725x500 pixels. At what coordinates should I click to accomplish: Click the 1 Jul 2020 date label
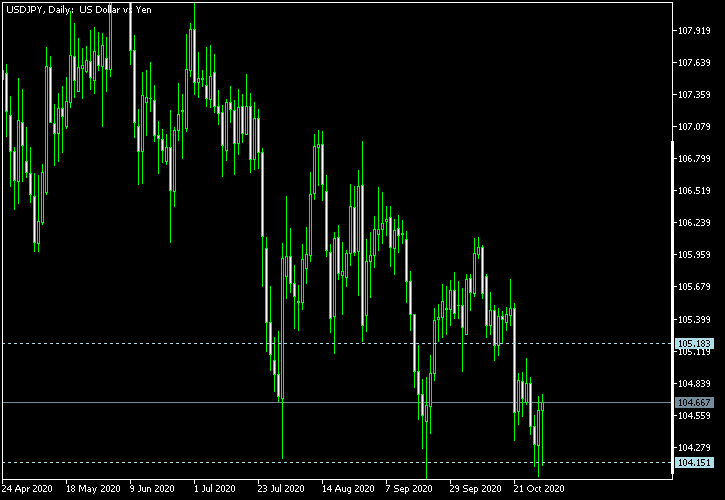click(x=215, y=489)
